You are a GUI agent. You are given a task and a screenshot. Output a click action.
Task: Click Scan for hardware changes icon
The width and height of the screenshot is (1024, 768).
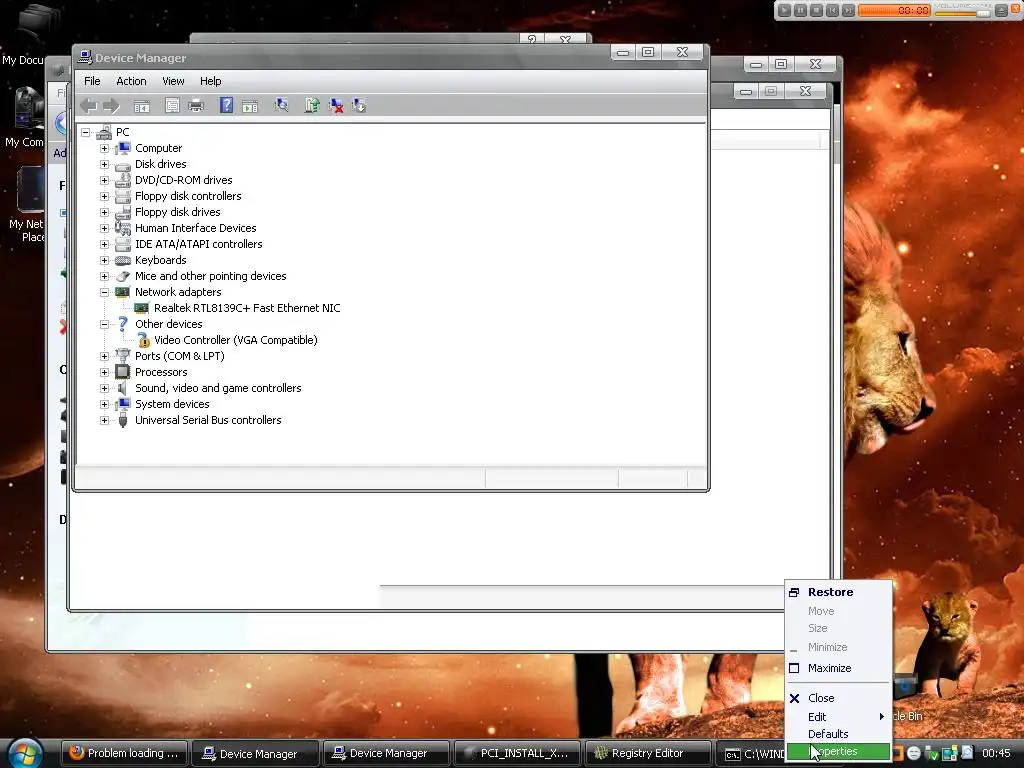point(281,105)
